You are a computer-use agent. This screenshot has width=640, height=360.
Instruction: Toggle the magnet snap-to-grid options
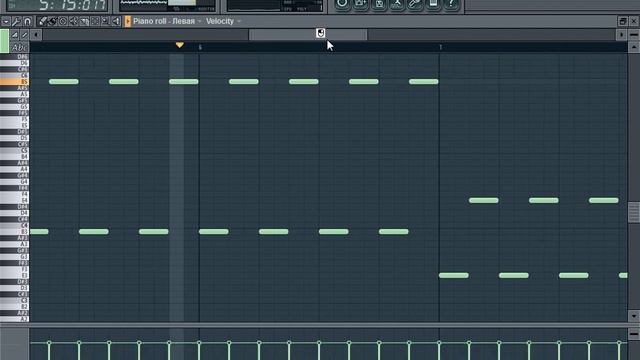(27, 21)
